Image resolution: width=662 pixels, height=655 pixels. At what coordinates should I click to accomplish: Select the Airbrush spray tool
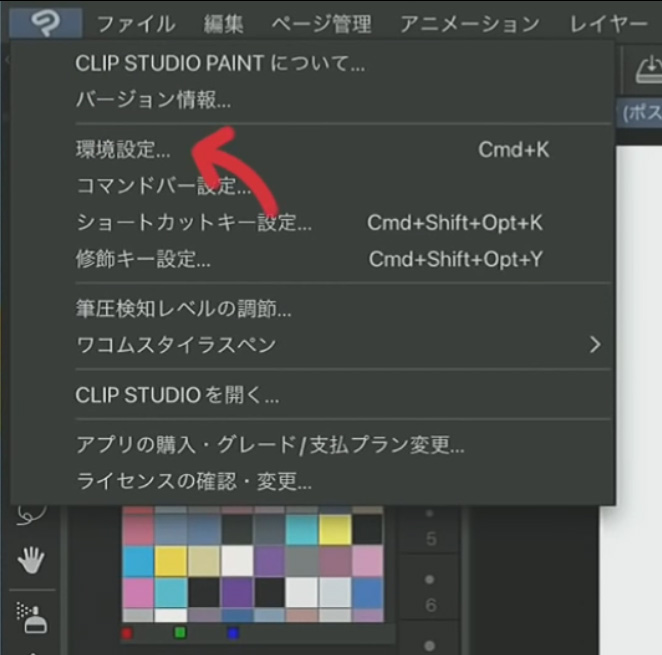[32, 617]
